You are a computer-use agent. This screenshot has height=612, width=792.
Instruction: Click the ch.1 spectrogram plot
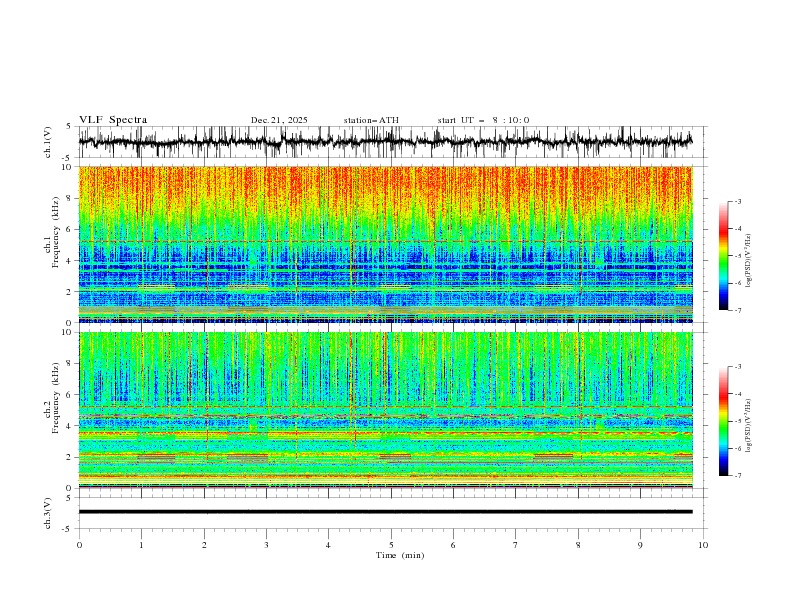[x=385, y=244]
